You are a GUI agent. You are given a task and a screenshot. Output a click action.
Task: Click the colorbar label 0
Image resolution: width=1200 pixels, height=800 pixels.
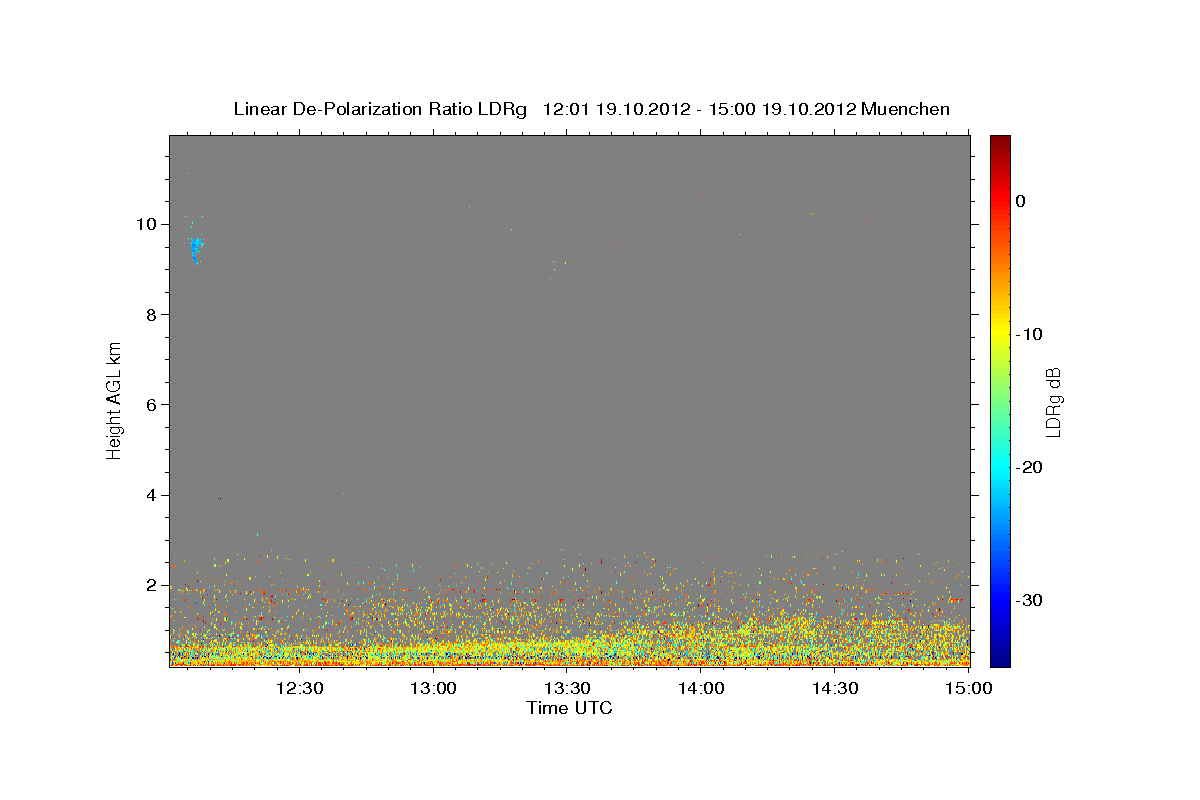(x=1021, y=201)
